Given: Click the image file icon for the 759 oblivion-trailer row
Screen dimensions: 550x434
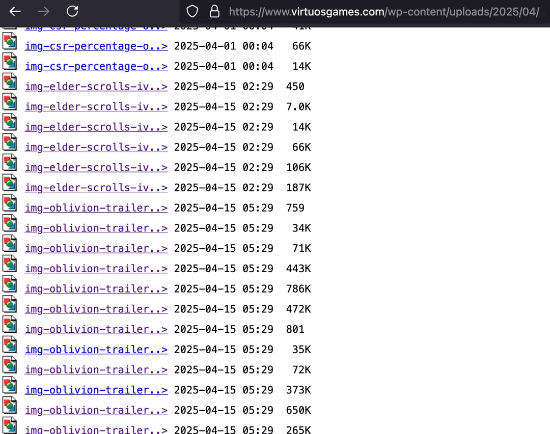Looking at the screenshot, I should click(x=9, y=202).
